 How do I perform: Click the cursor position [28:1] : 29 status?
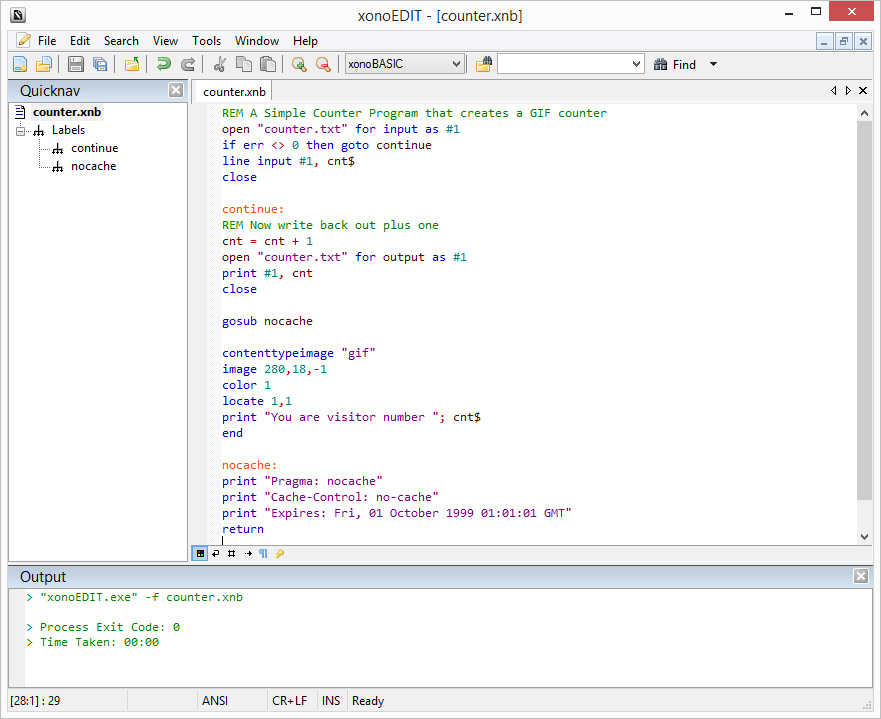(x=35, y=701)
